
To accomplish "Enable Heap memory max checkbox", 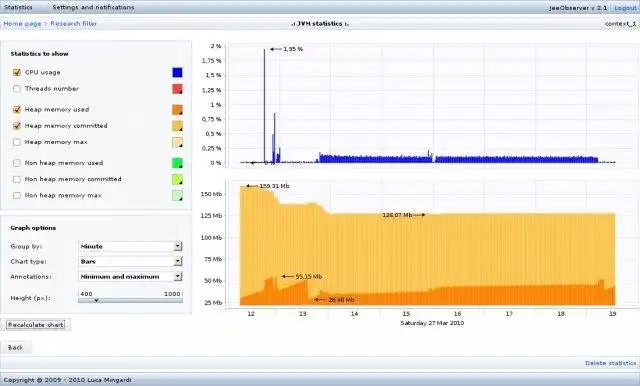I will (17, 142).
